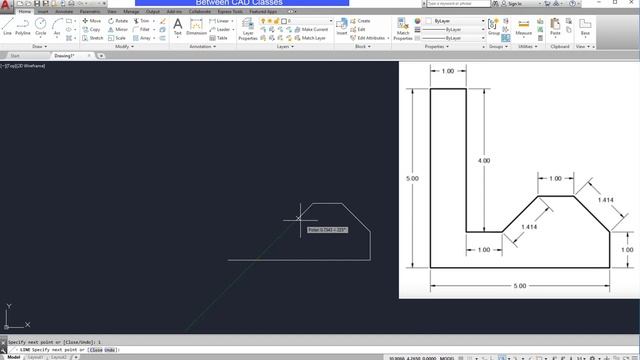640x360 pixels.
Task: Click the Scale tool
Action: pyautogui.click(x=117, y=38)
